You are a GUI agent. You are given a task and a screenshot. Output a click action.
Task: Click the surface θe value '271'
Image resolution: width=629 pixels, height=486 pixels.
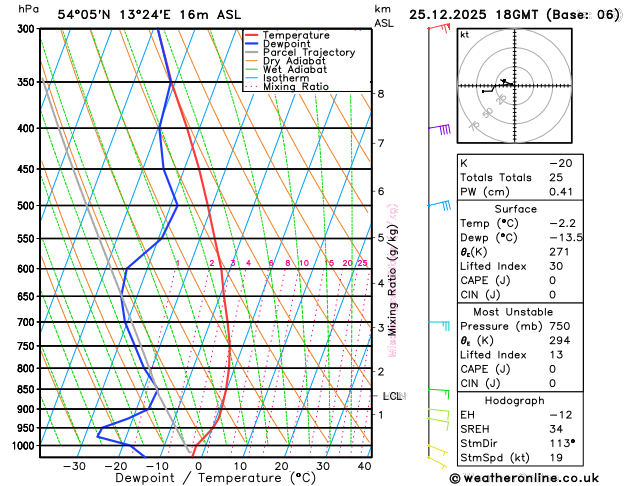559,252
